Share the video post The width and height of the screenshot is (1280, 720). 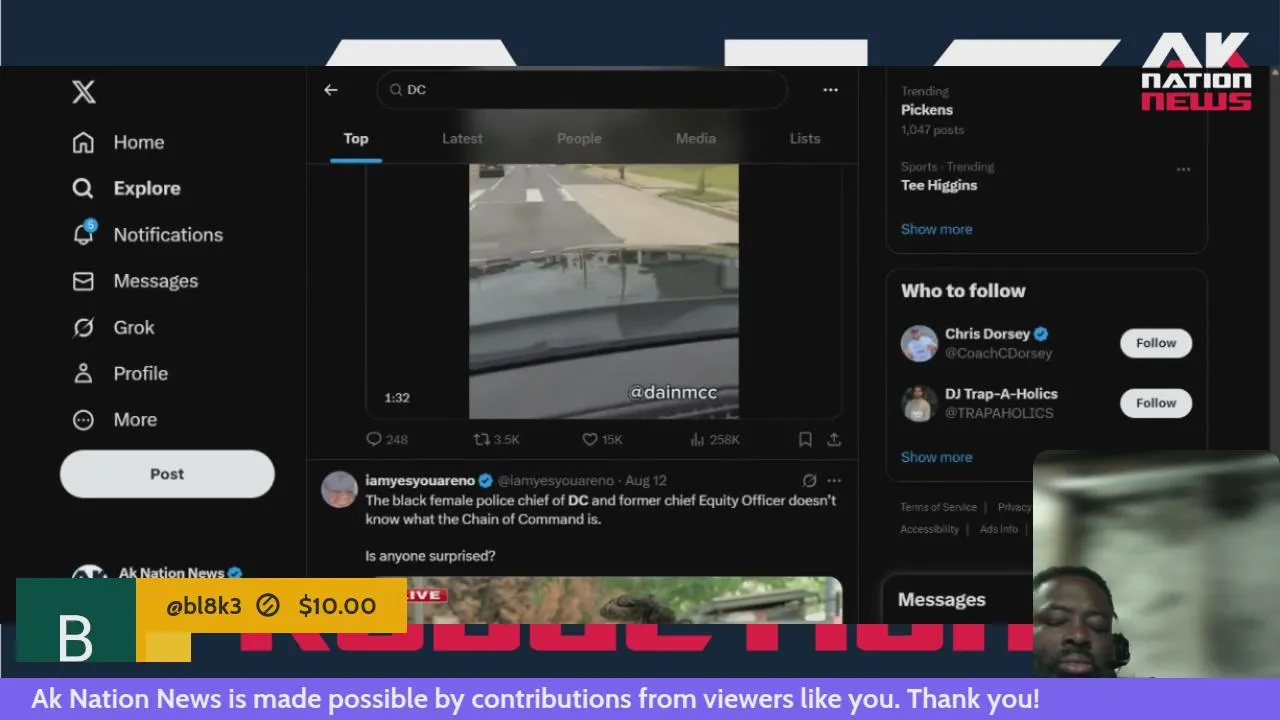834,439
